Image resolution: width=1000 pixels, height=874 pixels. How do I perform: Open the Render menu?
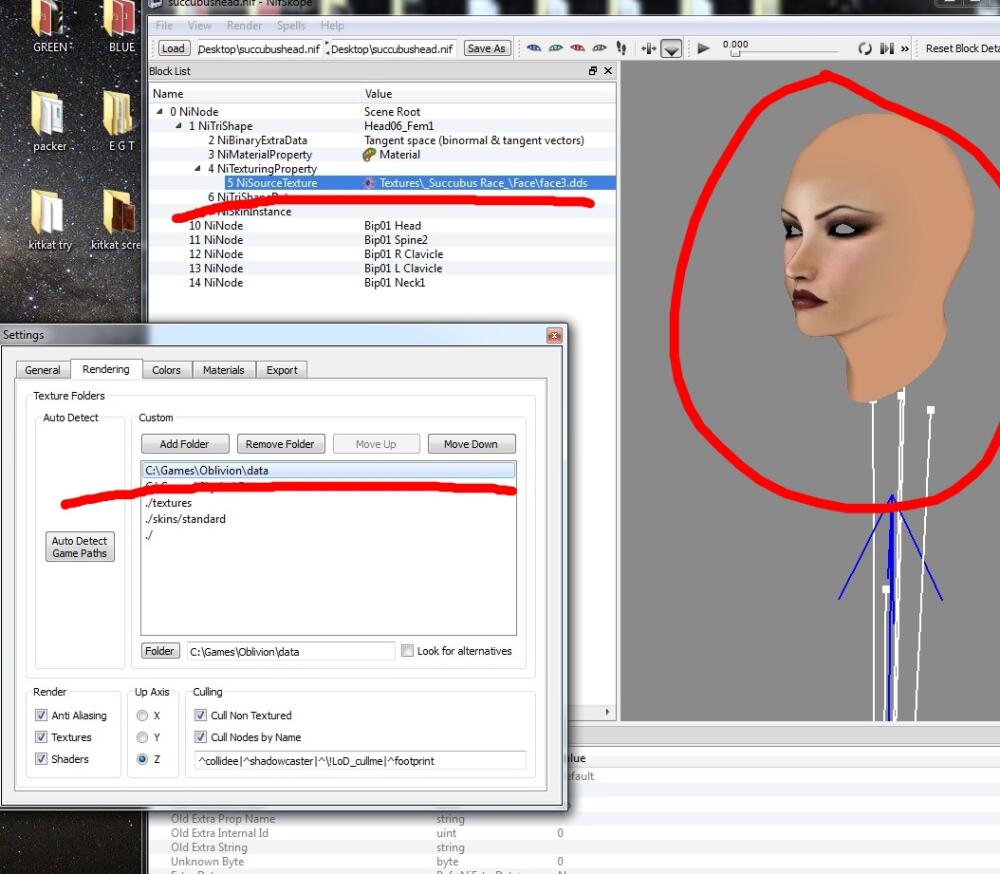pos(244,26)
